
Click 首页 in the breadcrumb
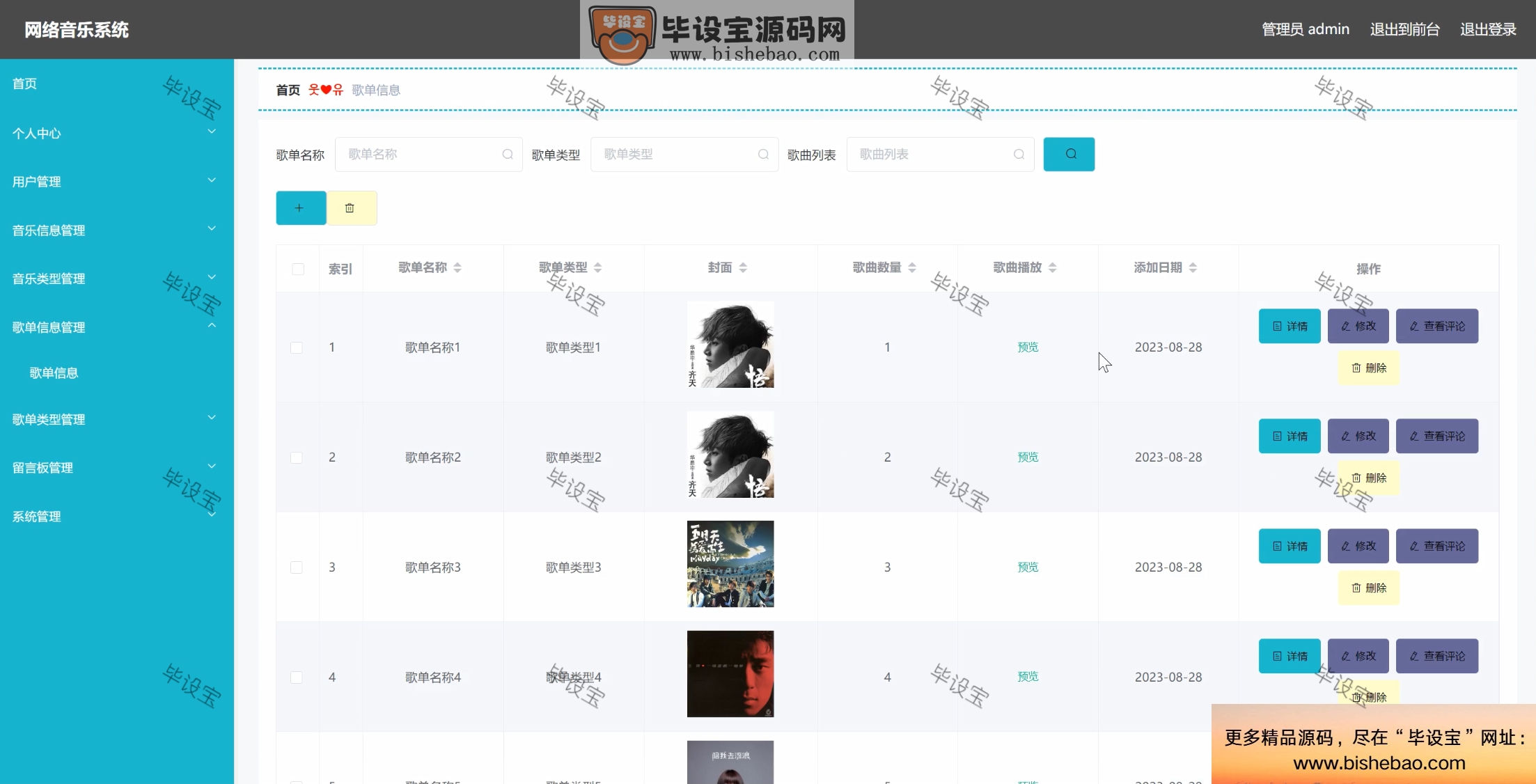pyautogui.click(x=288, y=90)
